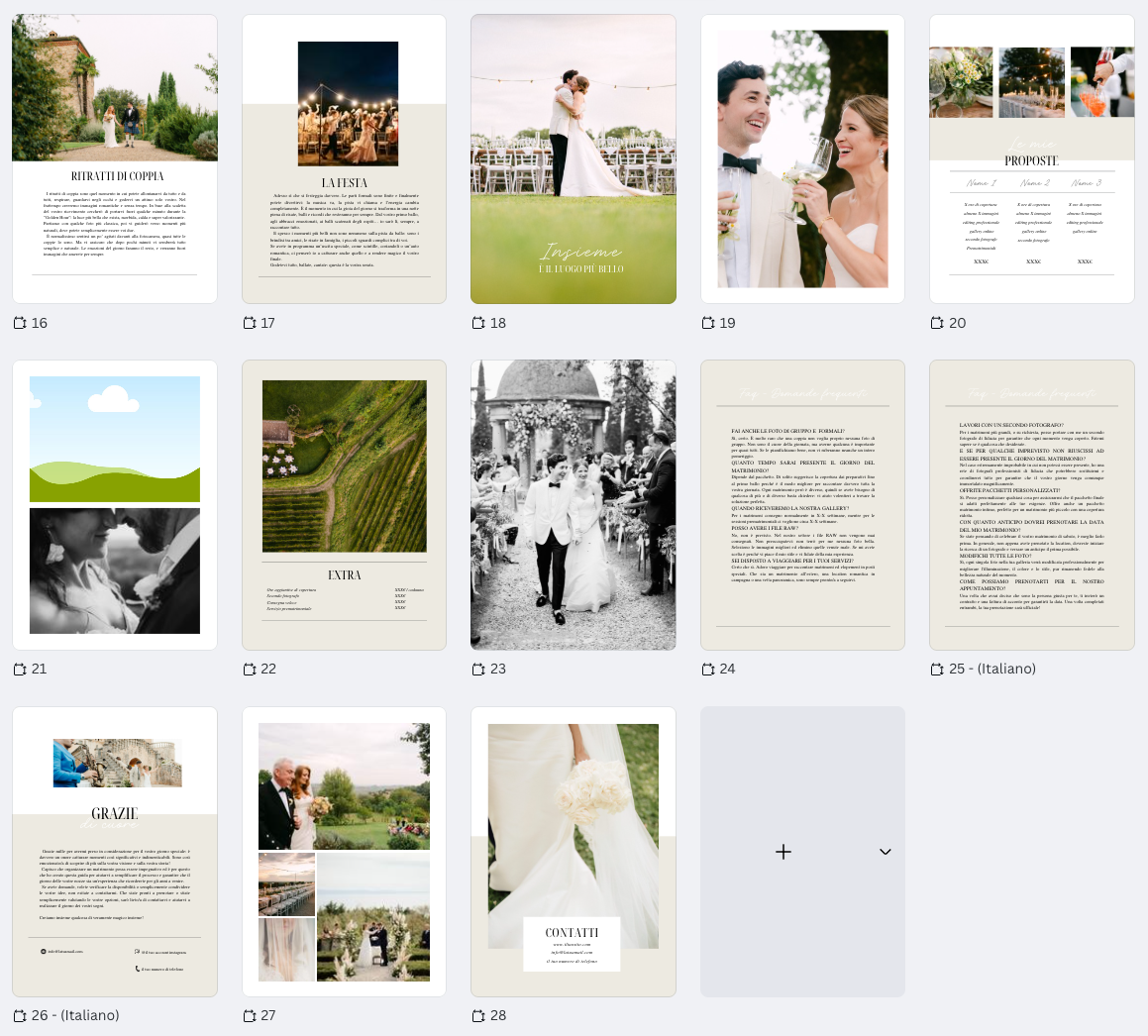Open page 24 FAQ thumbnail
1148x1036 pixels.
tap(802, 505)
